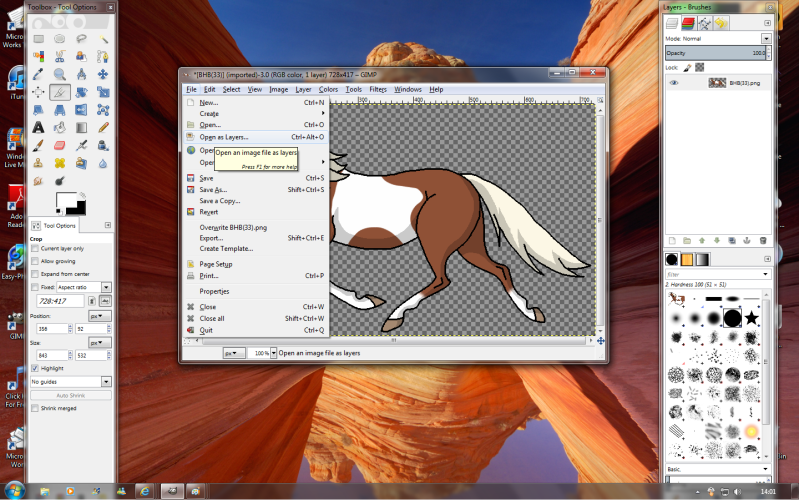Viewport: 799px width, 504px height.
Task: Select the Scissors Select tool
Action: point(60,57)
